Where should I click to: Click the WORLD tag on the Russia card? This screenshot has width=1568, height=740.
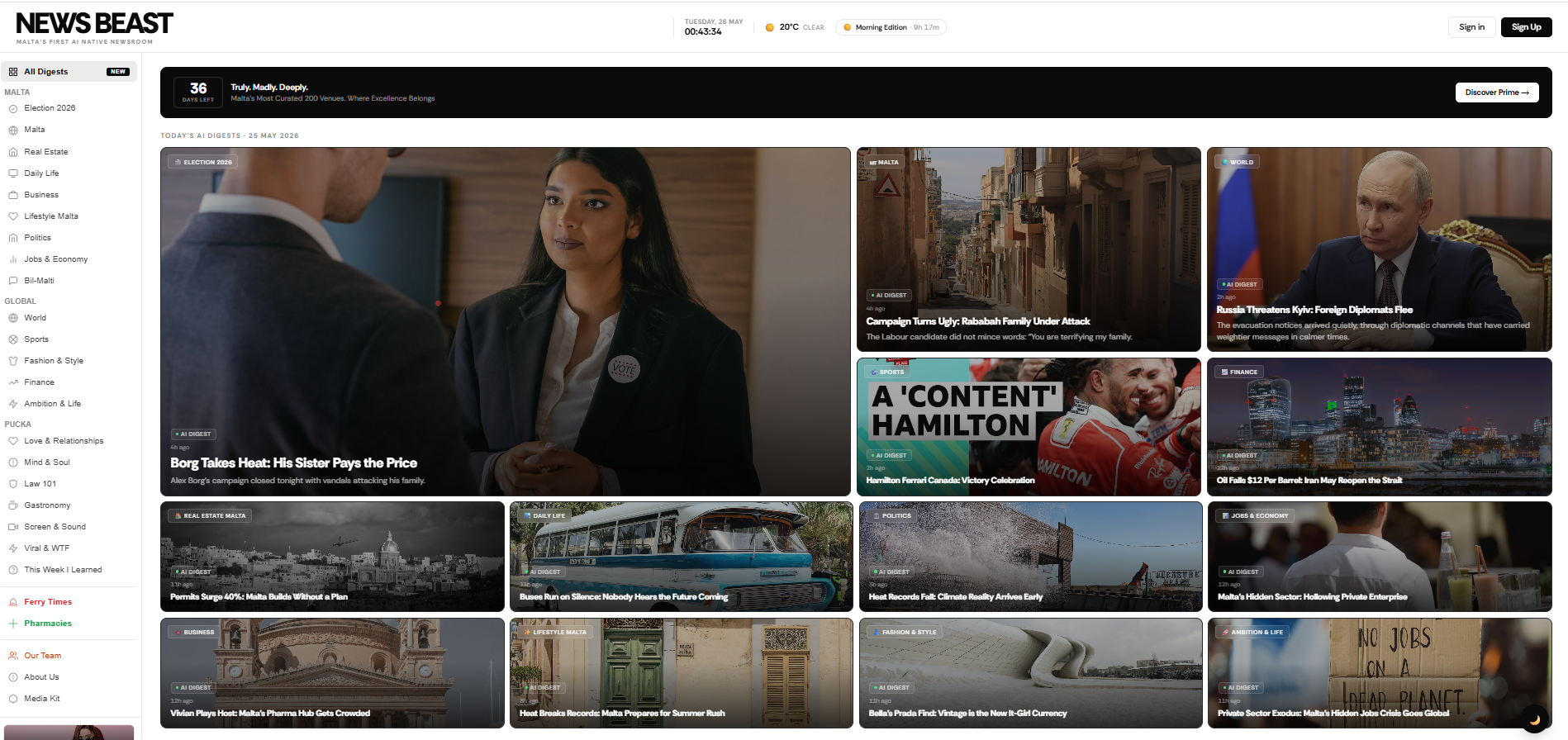pyautogui.click(x=1237, y=162)
